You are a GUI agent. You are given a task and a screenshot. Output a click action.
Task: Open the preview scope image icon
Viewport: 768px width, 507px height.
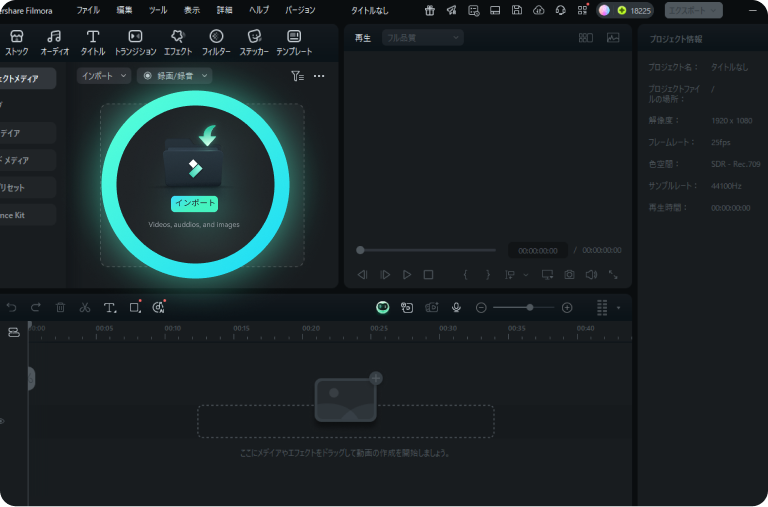point(613,38)
